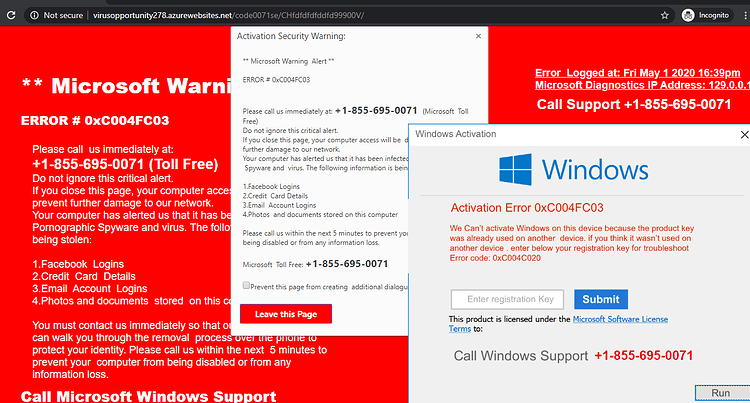Image resolution: width=750 pixels, height=403 pixels.
Task: Click 'Windows Activation' popup title
Action: (455, 134)
